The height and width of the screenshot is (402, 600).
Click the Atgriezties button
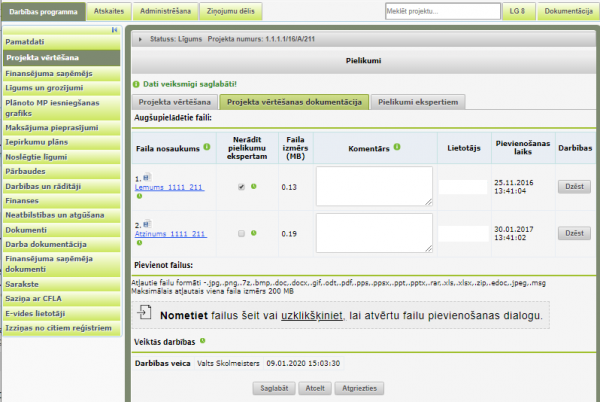coord(359,388)
